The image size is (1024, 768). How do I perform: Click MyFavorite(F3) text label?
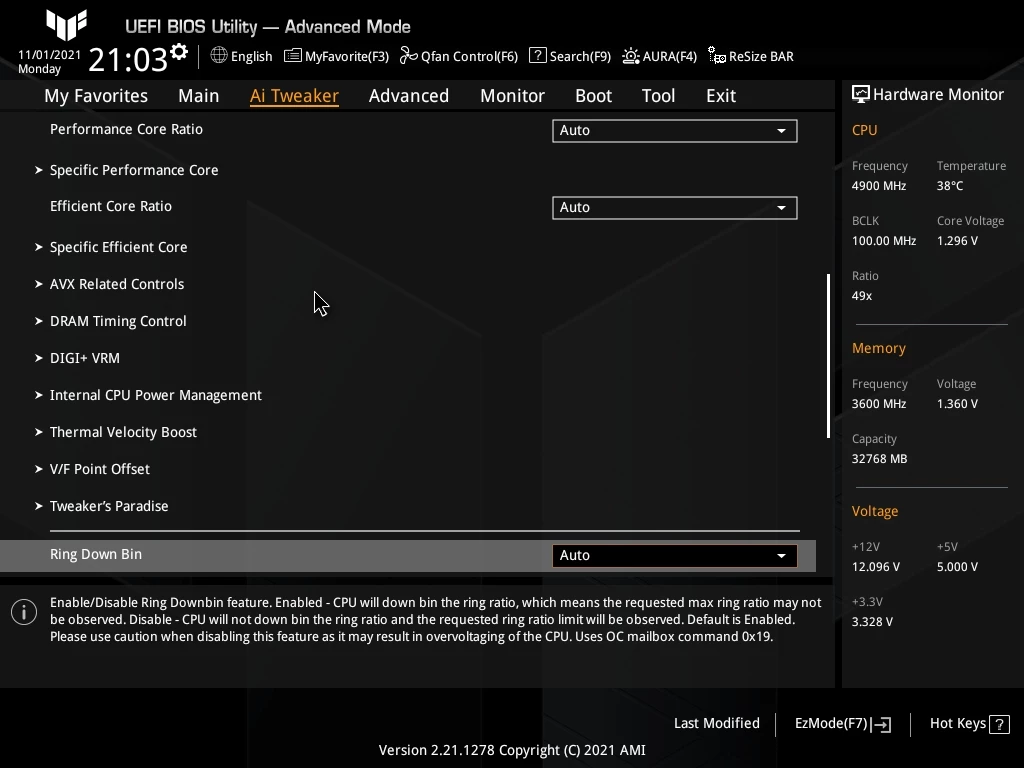(x=347, y=56)
